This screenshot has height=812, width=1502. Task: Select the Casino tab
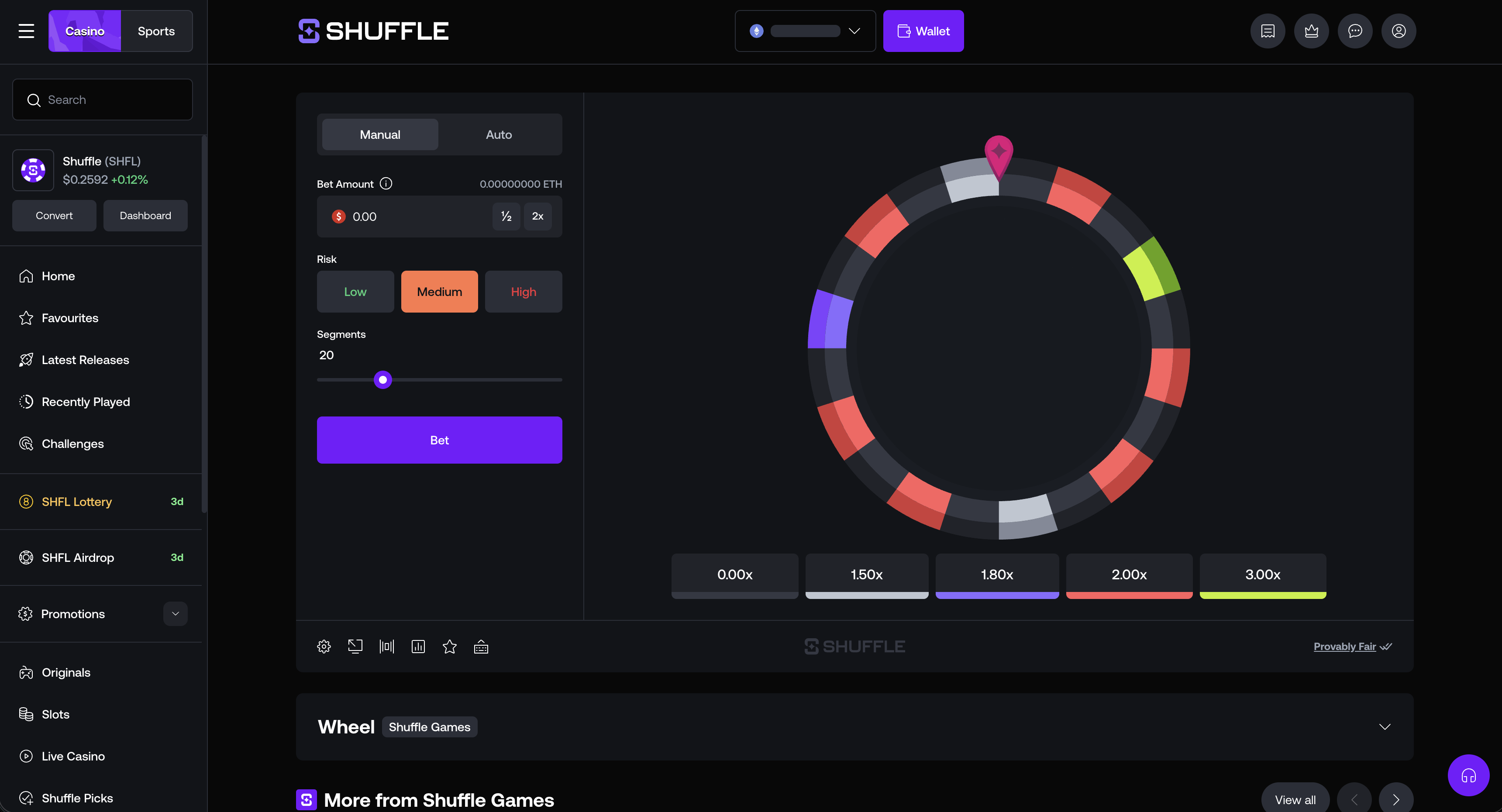[x=85, y=31]
